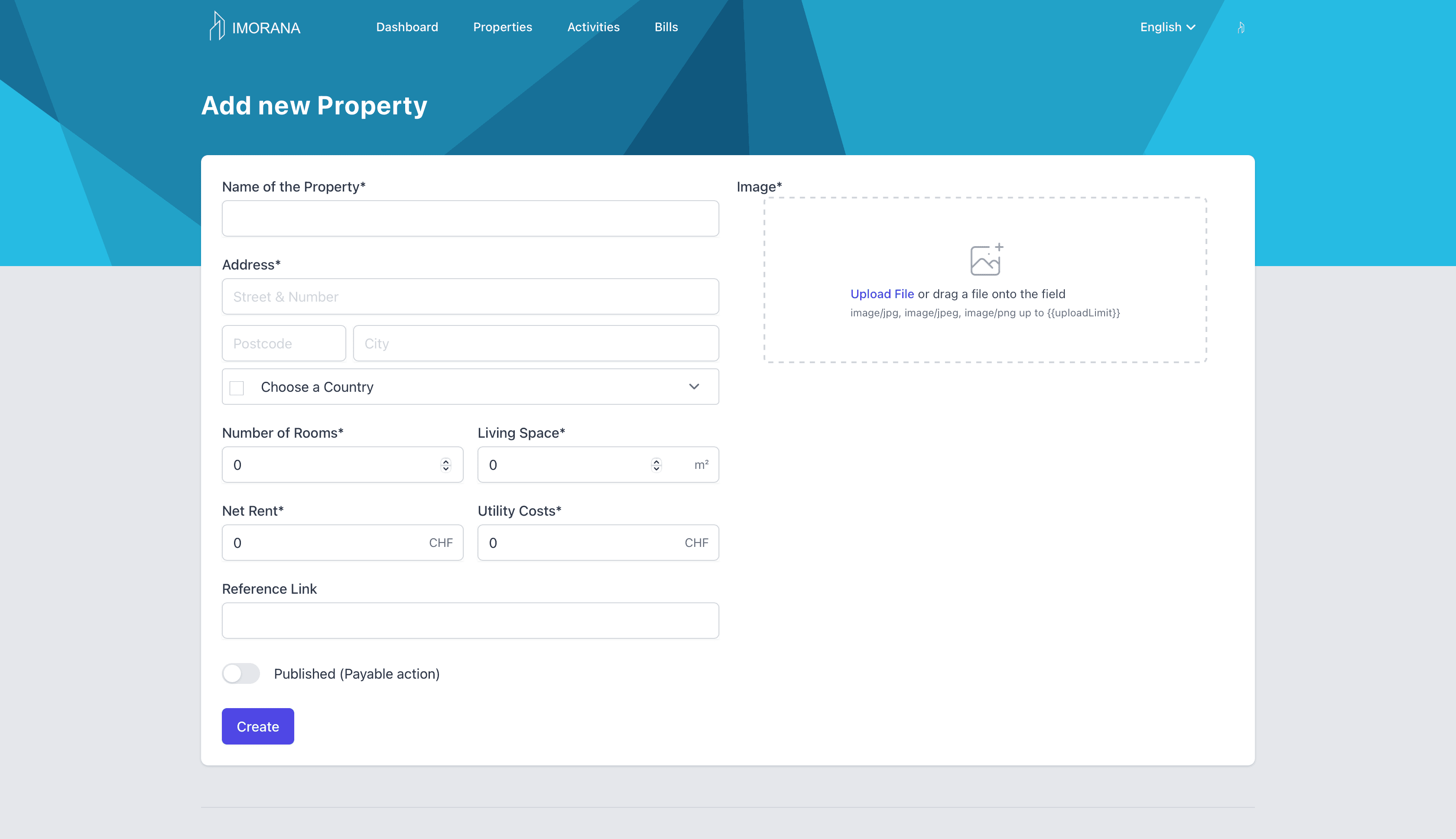Focus the Reference Link field
1456x839 pixels.
470,621
